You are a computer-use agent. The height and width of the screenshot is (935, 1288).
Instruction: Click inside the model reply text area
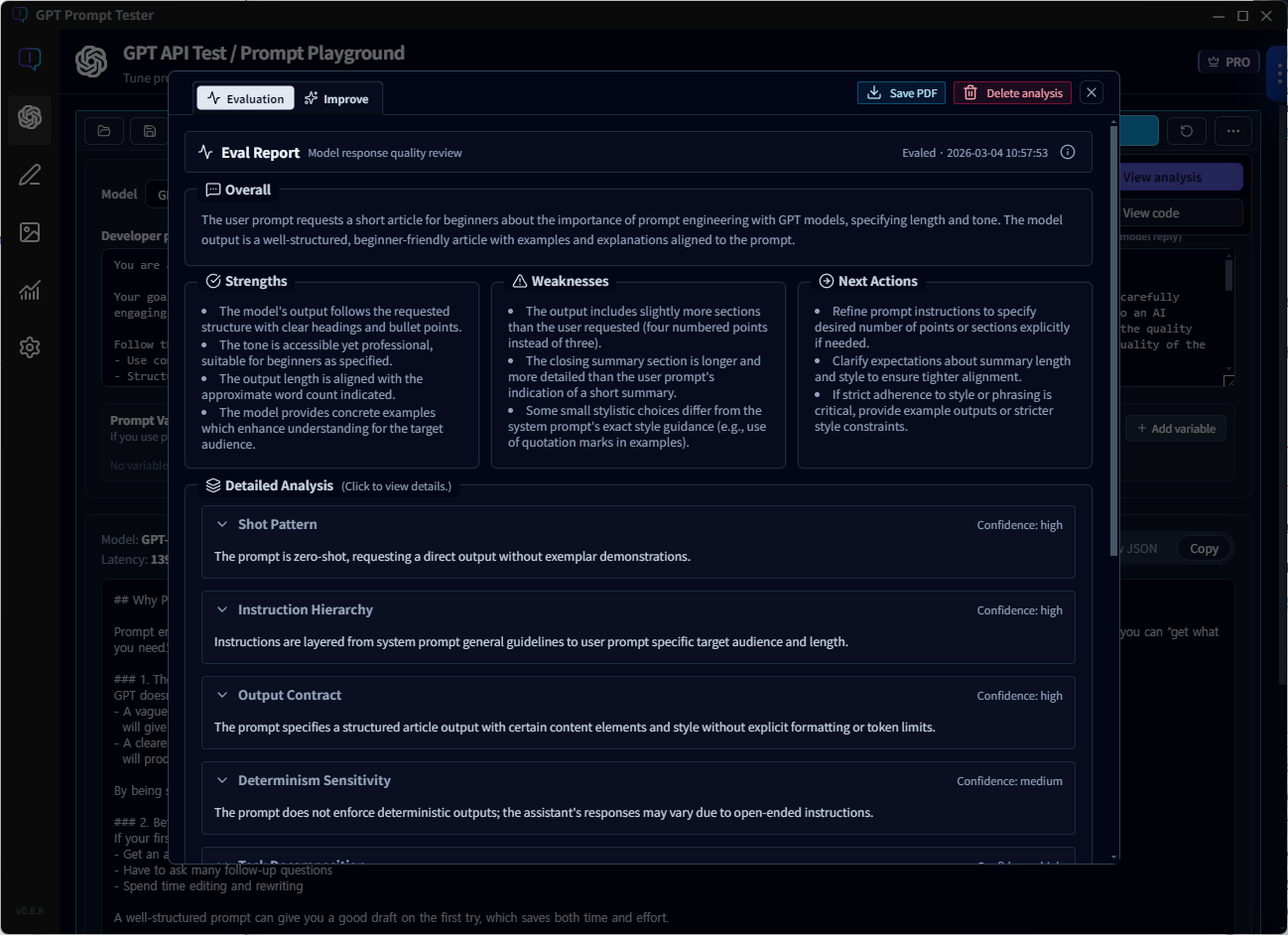click(x=1176, y=318)
